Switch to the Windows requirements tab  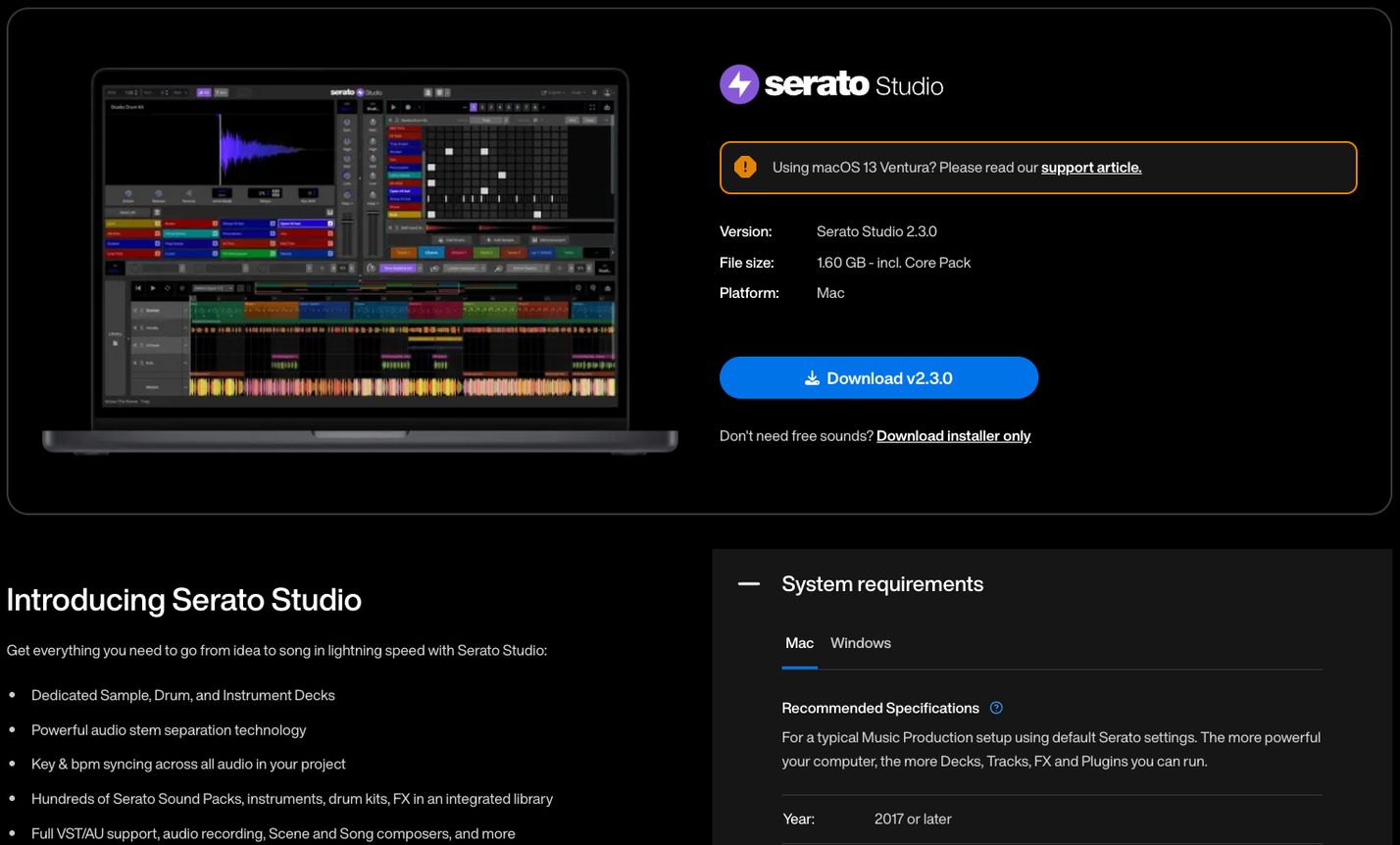click(x=860, y=643)
